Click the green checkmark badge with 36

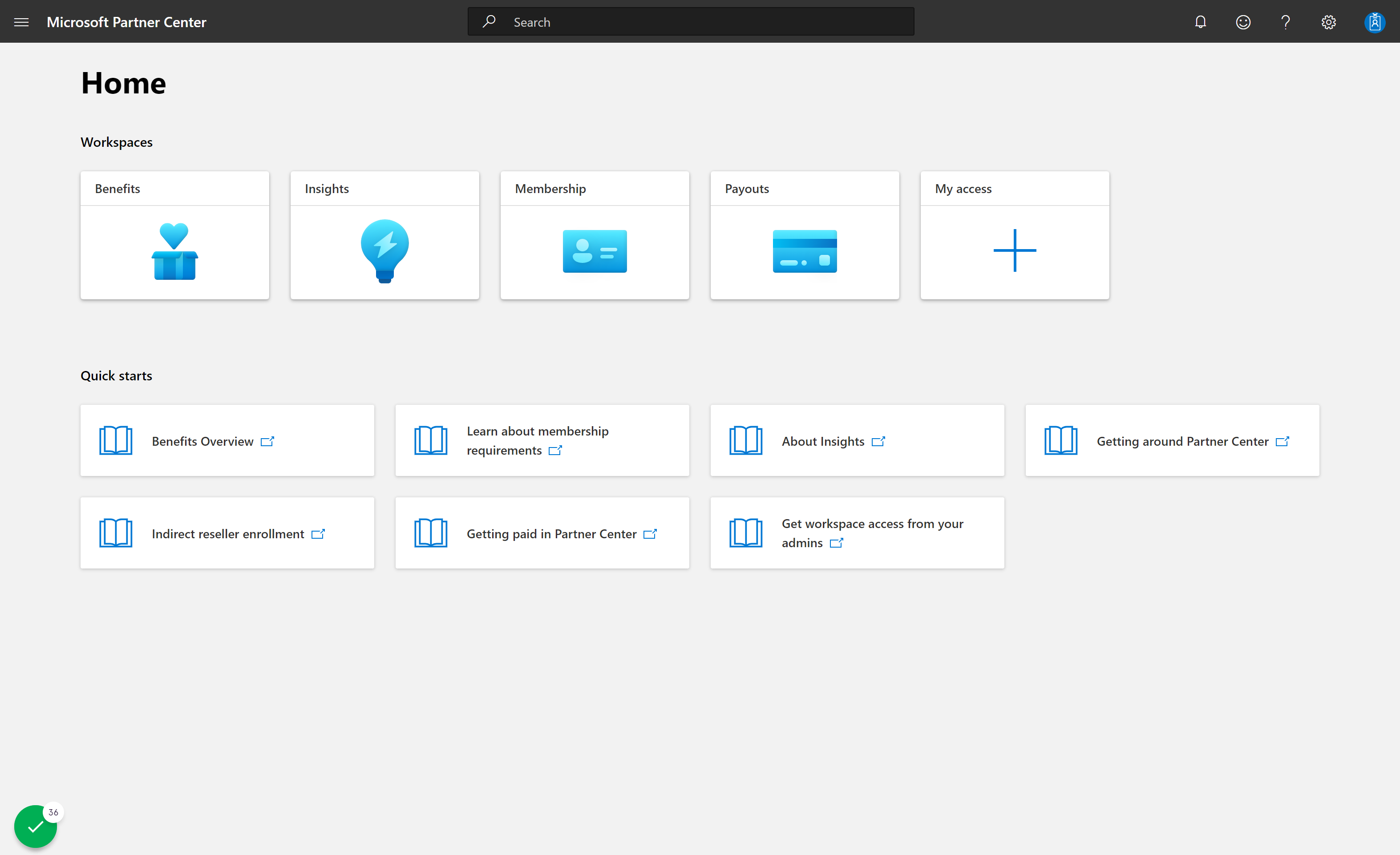click(x=36, y=826)
